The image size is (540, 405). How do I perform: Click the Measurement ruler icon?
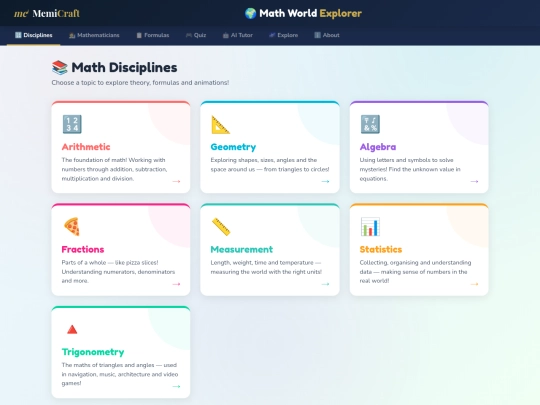pyautogui.click(x=221, y=227)
